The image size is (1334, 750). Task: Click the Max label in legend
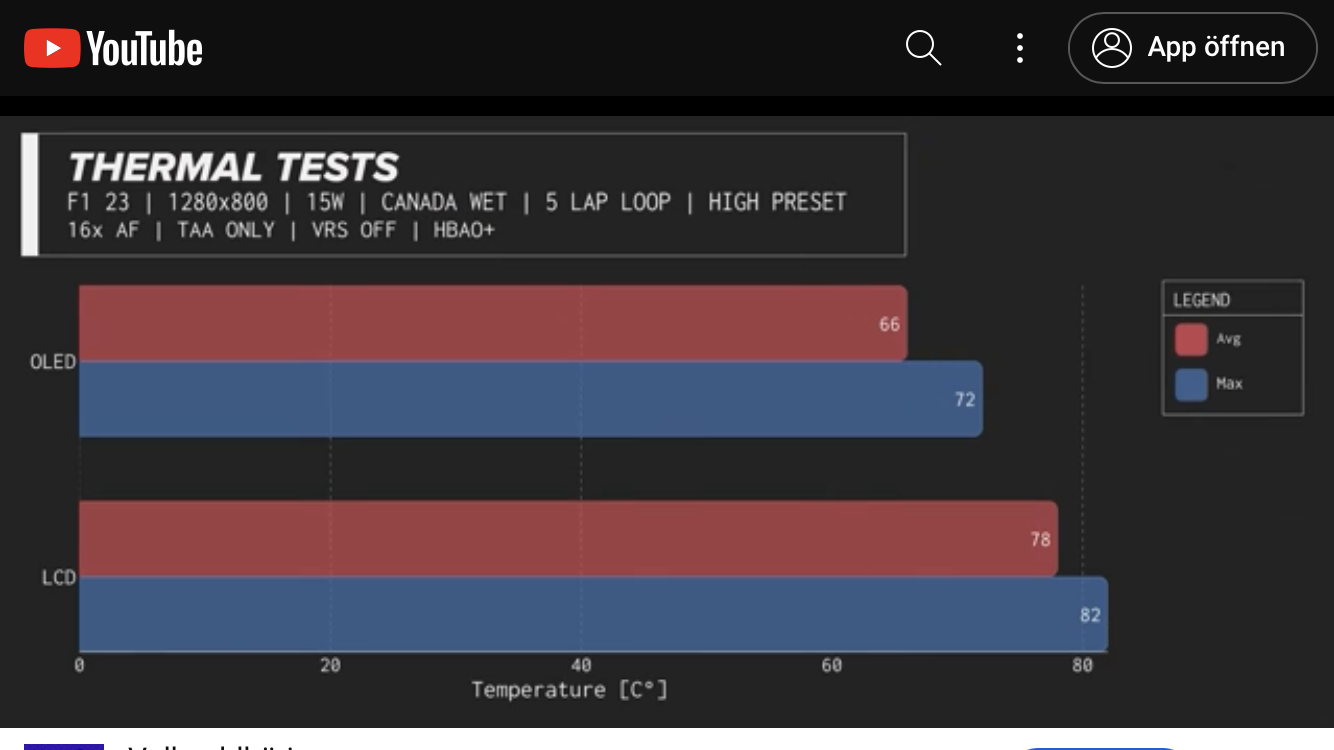click(1229, 384)
